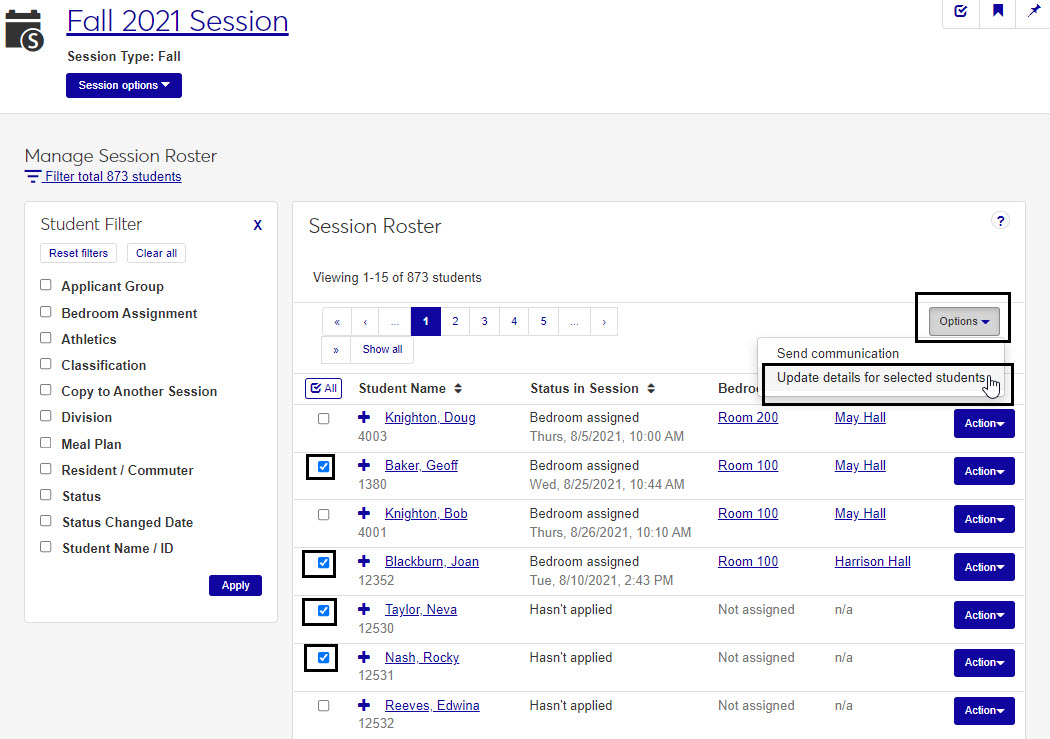
Task: Select Update details for selected students
Action: click(x=880, y=378)
